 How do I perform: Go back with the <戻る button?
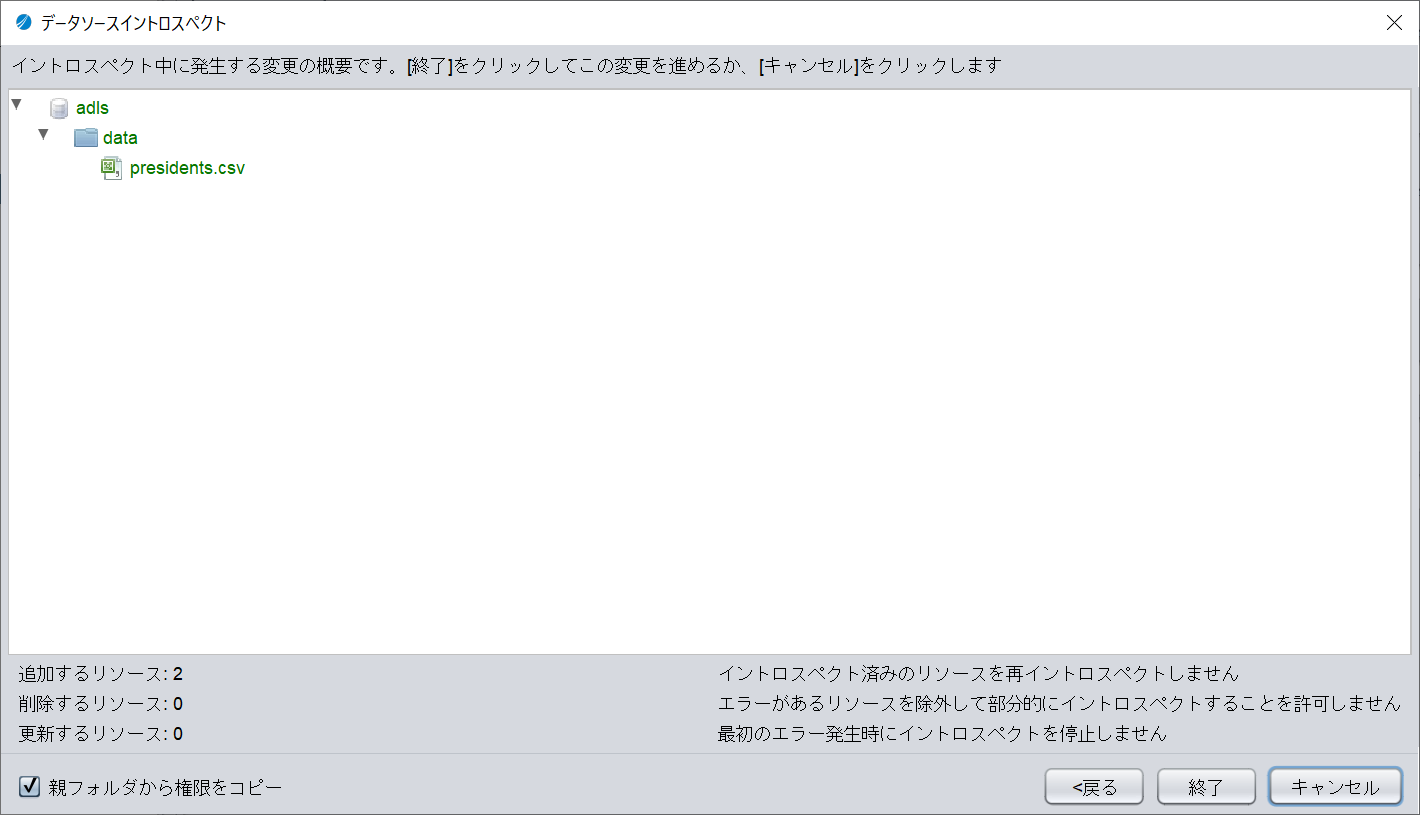point(1095,787)
